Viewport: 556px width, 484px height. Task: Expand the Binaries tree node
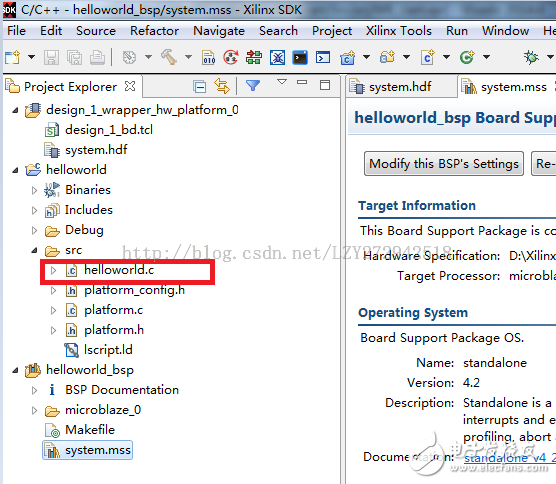coord(34,190)
